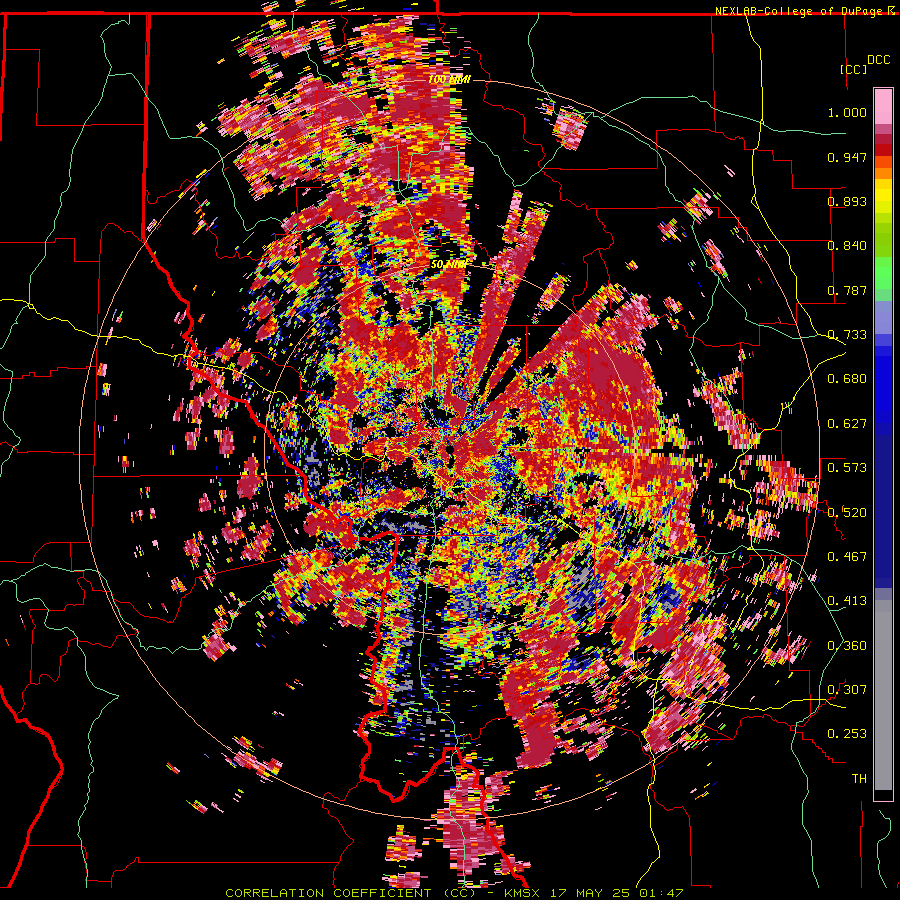Pick the bright green segment of the color bar
900x900 pixels.
click(x=883, y=273)
